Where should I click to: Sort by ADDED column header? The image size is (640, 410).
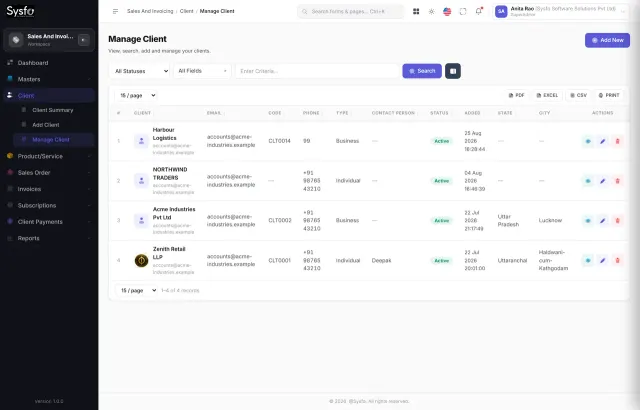[472, 113]
